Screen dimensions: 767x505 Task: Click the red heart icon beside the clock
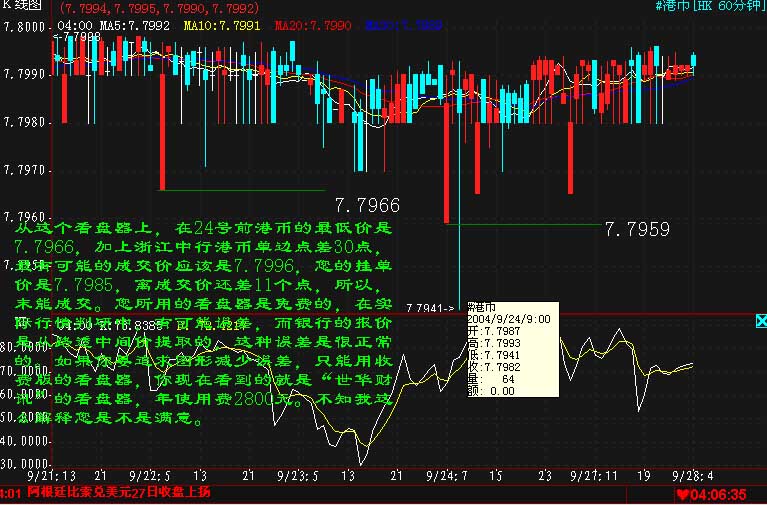(681, 494)
